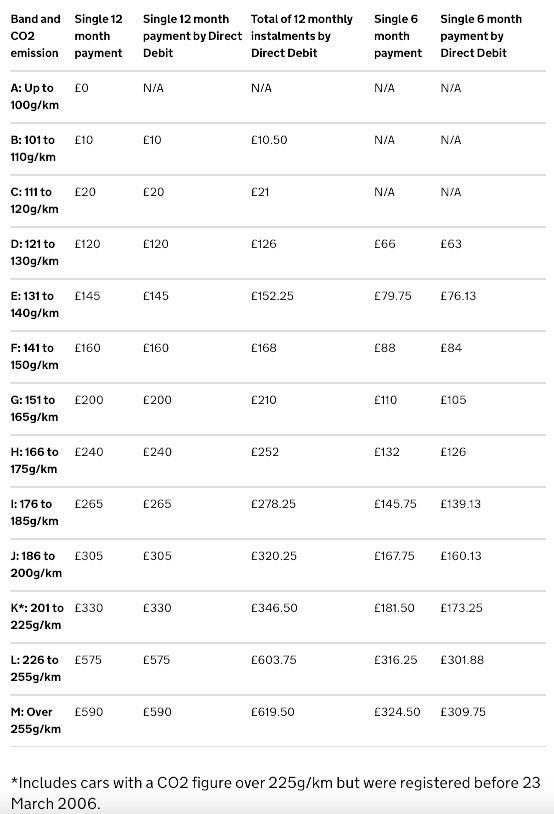Select the £66 six month payment for band D

coord(385,244)
